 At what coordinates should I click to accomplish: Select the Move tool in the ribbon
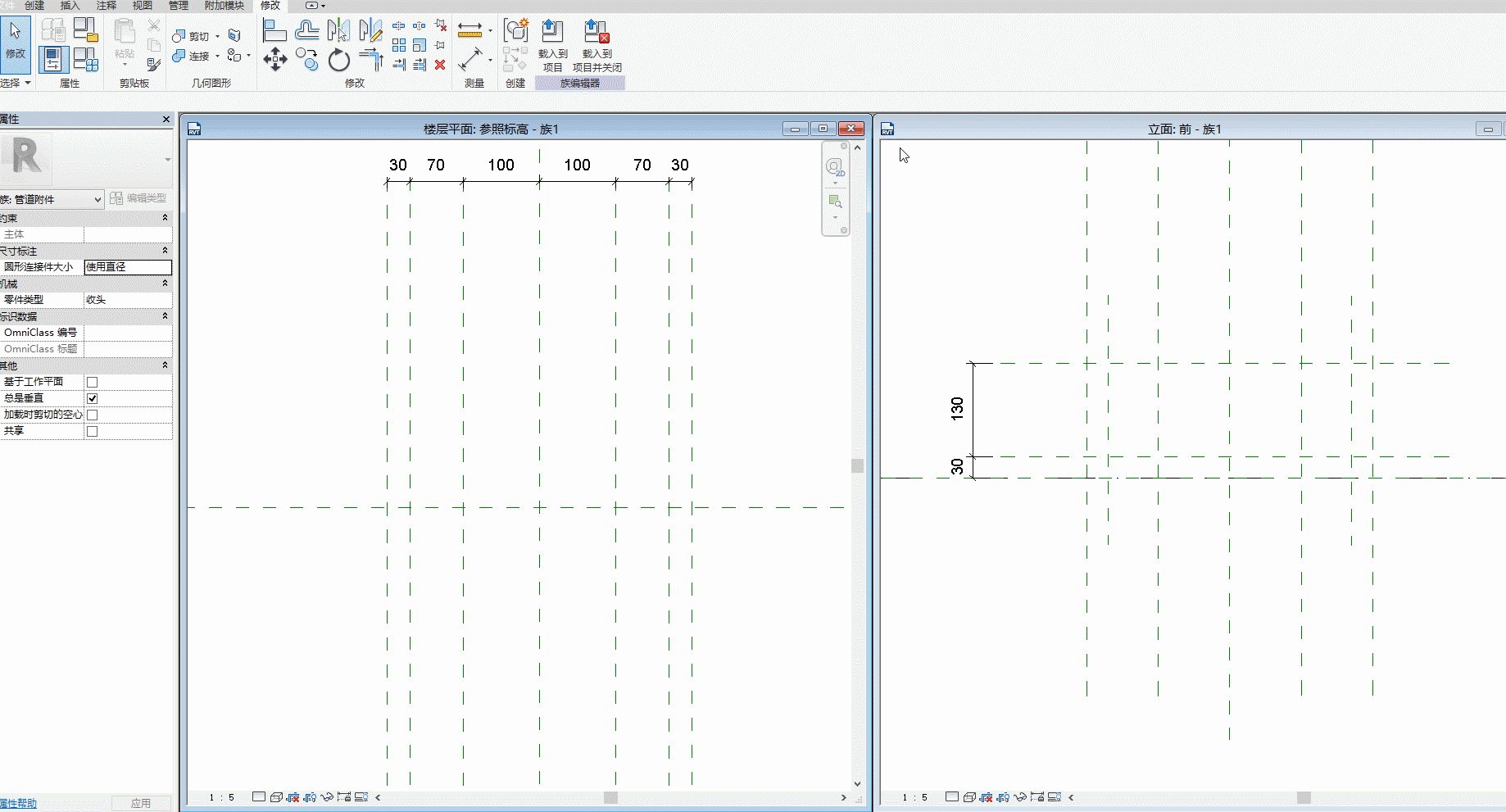tap(274, 59)
